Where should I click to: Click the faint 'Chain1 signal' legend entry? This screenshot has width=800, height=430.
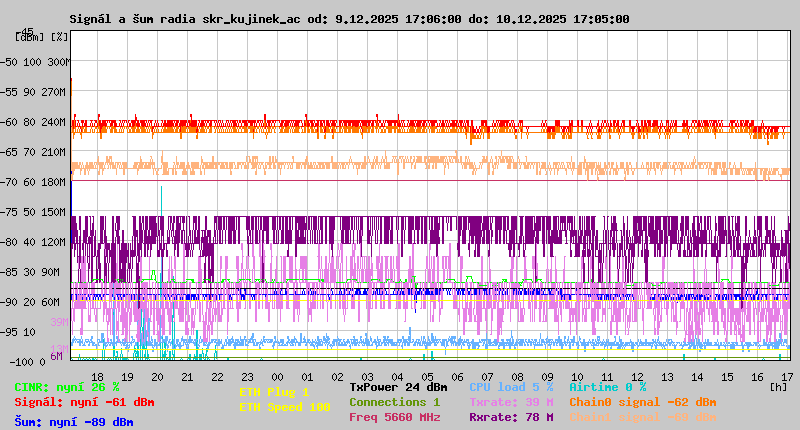(x=642, y=417)
